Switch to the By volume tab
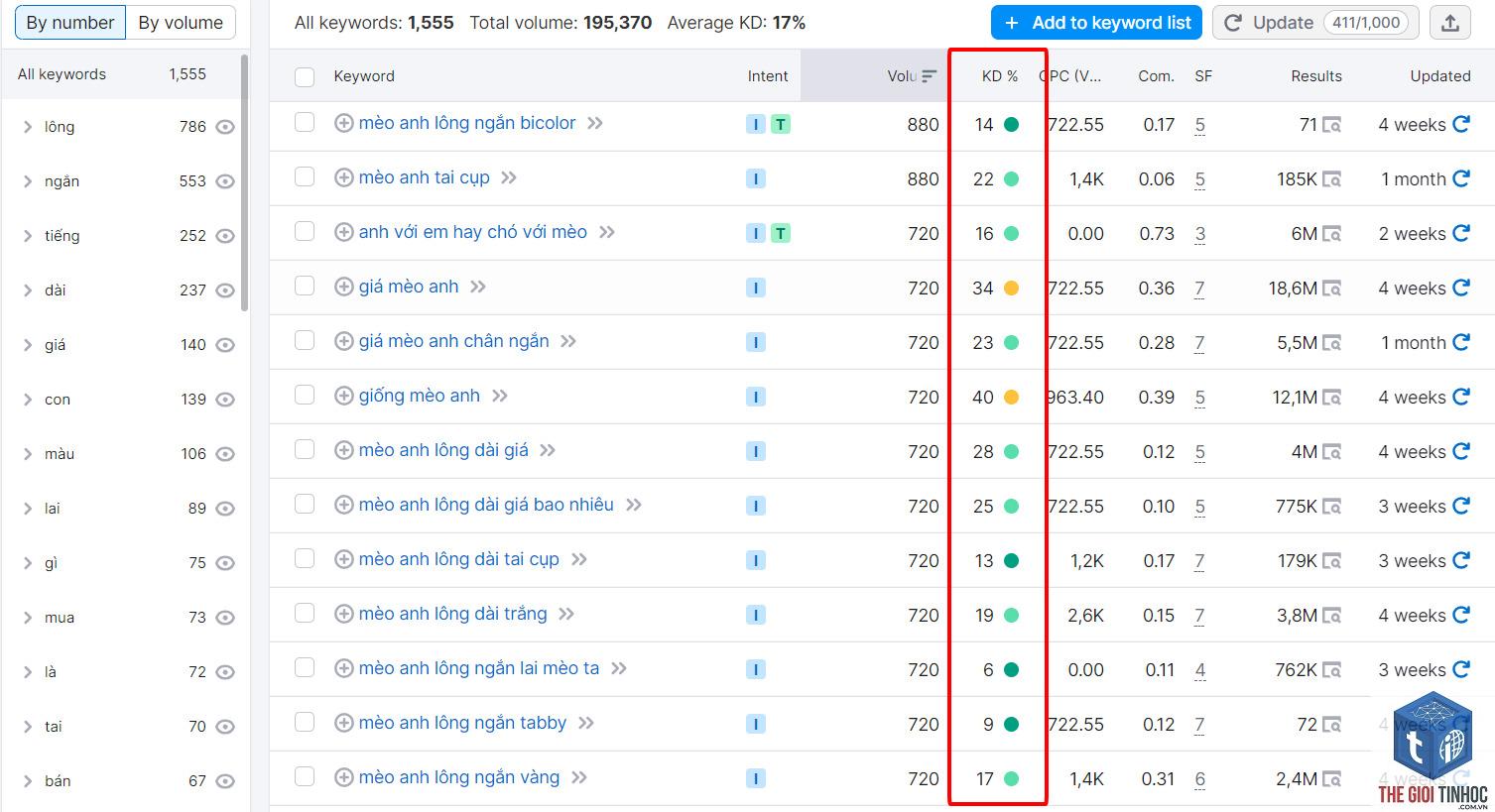The height and width of the screenshot is (812, 1495). pyautogui.click(x=181, y=22)
